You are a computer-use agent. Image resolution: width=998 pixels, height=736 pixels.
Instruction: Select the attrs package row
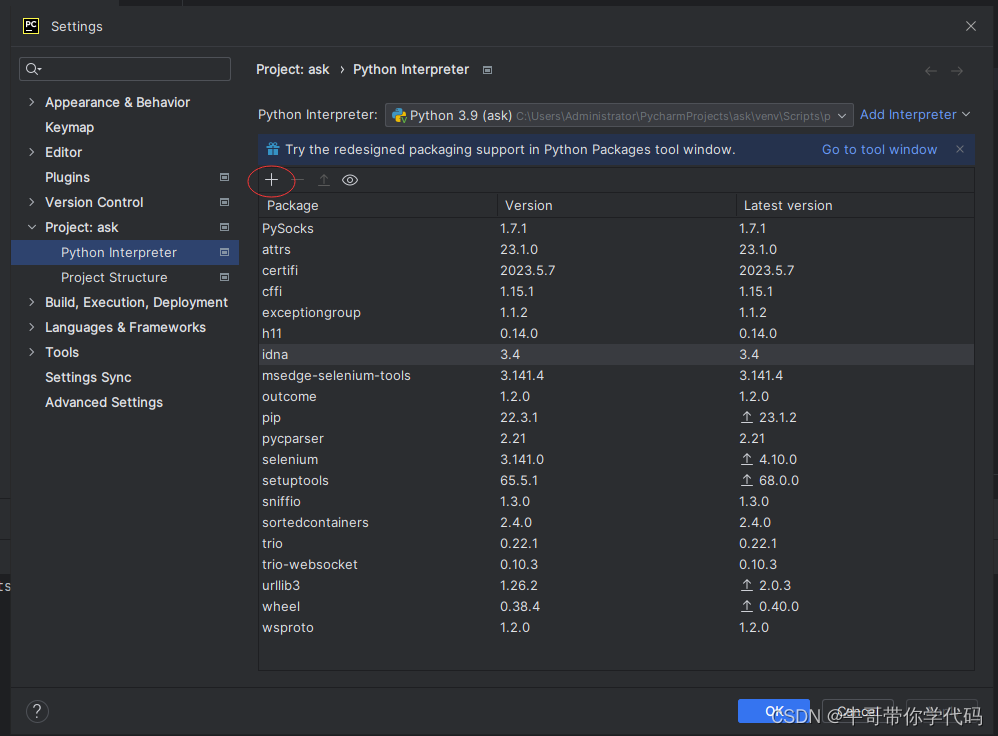pyautogui.click(x=616, y=249)
